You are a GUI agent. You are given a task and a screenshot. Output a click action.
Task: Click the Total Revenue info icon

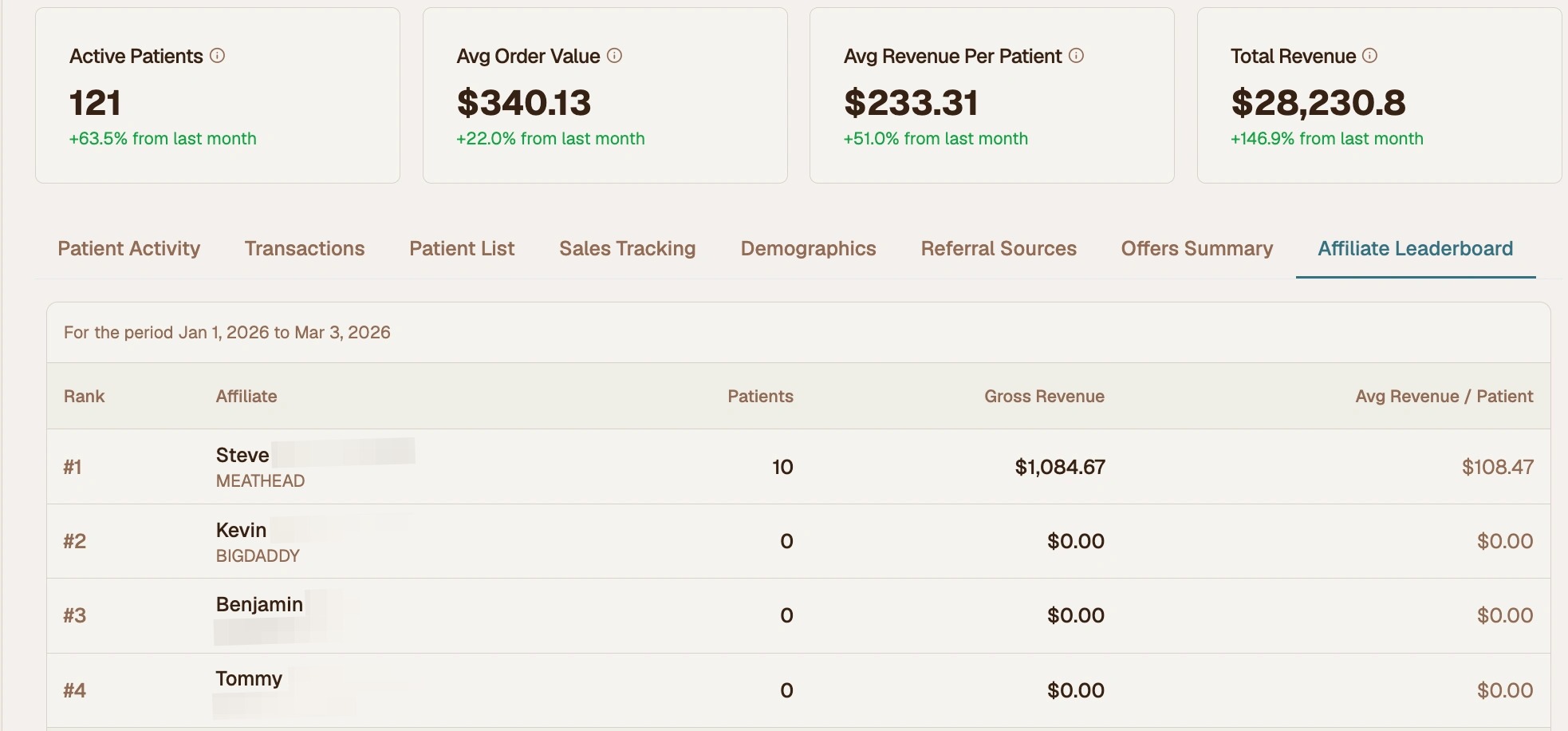[1369, 56]
